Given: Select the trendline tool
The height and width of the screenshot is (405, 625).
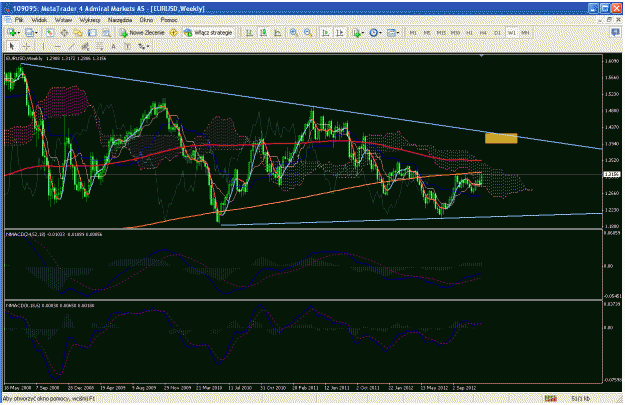Looking at the screenshot, I should pyautogui.click(x=71, y=46).
